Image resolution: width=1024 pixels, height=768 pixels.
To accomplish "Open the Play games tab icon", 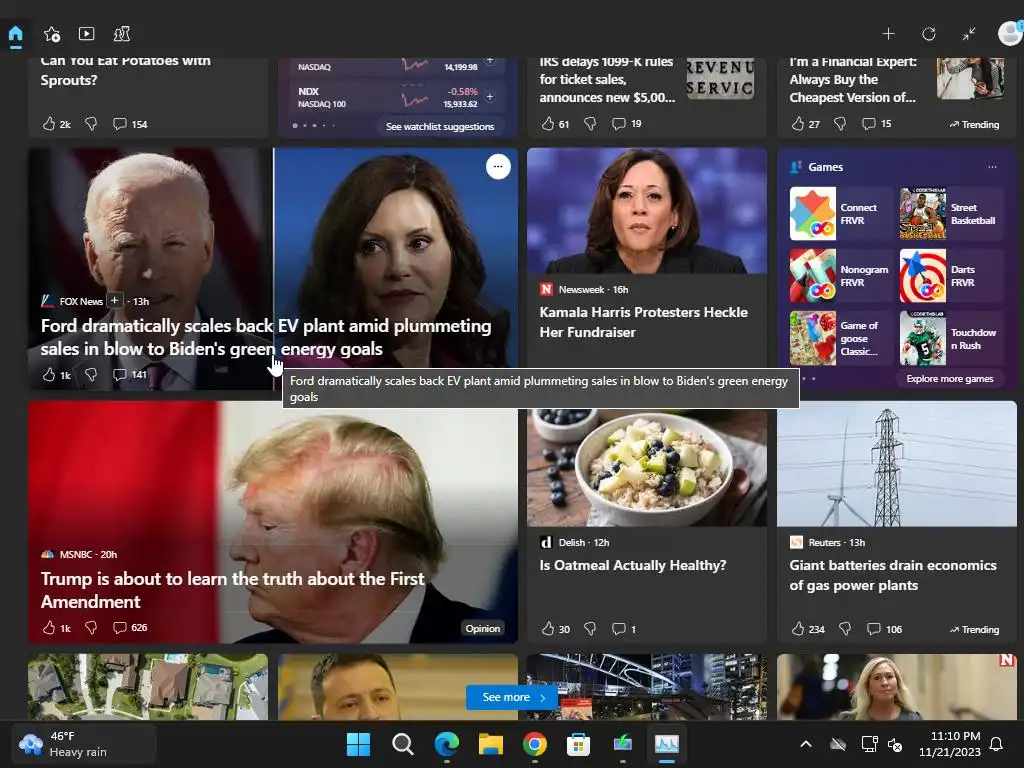I will [121, 34].
